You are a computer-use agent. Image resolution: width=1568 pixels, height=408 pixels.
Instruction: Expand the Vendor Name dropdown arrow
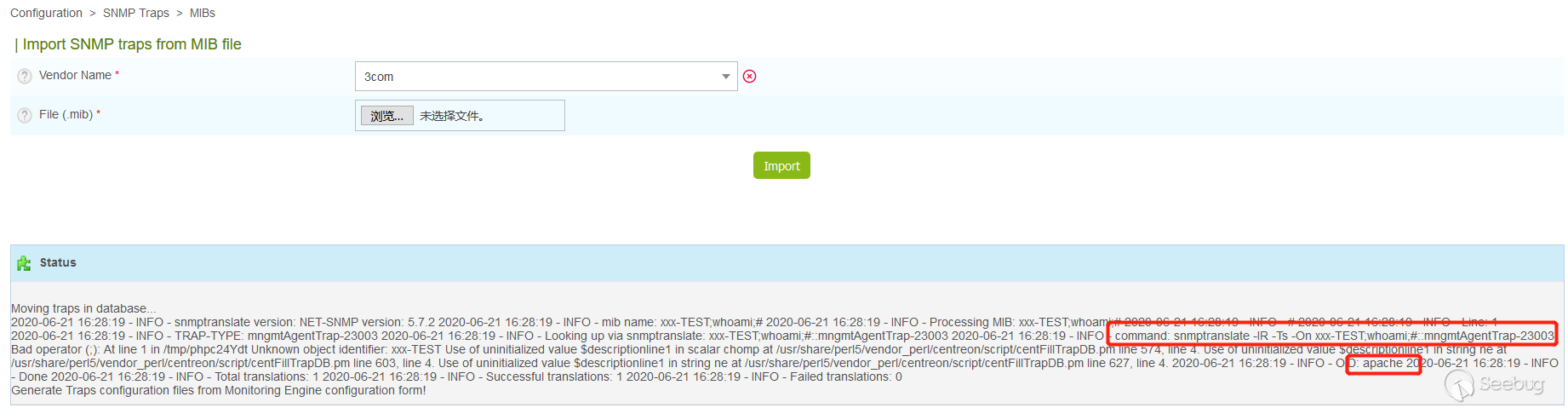pos(725,76)
